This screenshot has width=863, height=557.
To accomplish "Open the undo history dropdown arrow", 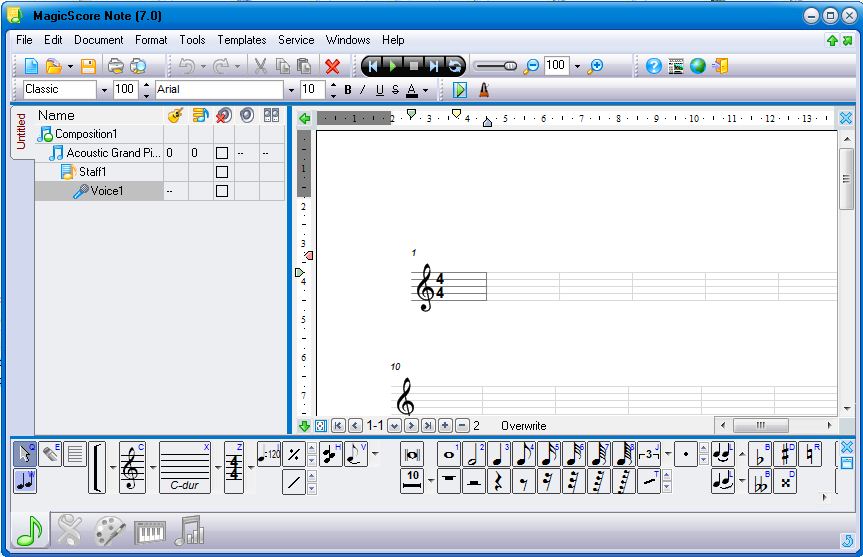I will pos(203,67).
